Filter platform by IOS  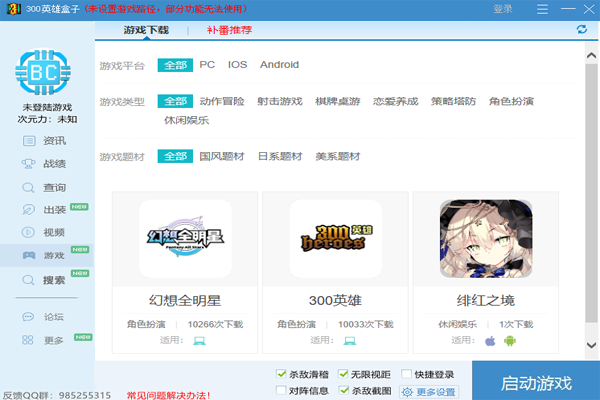tap(238, 65)
